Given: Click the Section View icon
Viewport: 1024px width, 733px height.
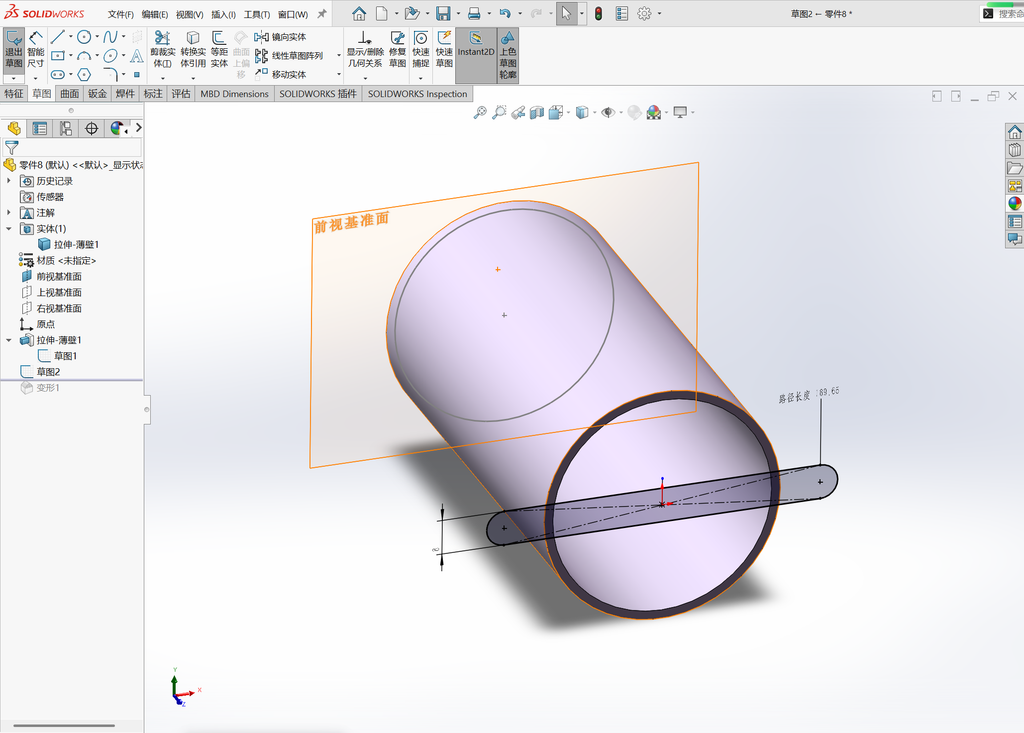Looking at the screenshot, I should click(x=537, y=112).
